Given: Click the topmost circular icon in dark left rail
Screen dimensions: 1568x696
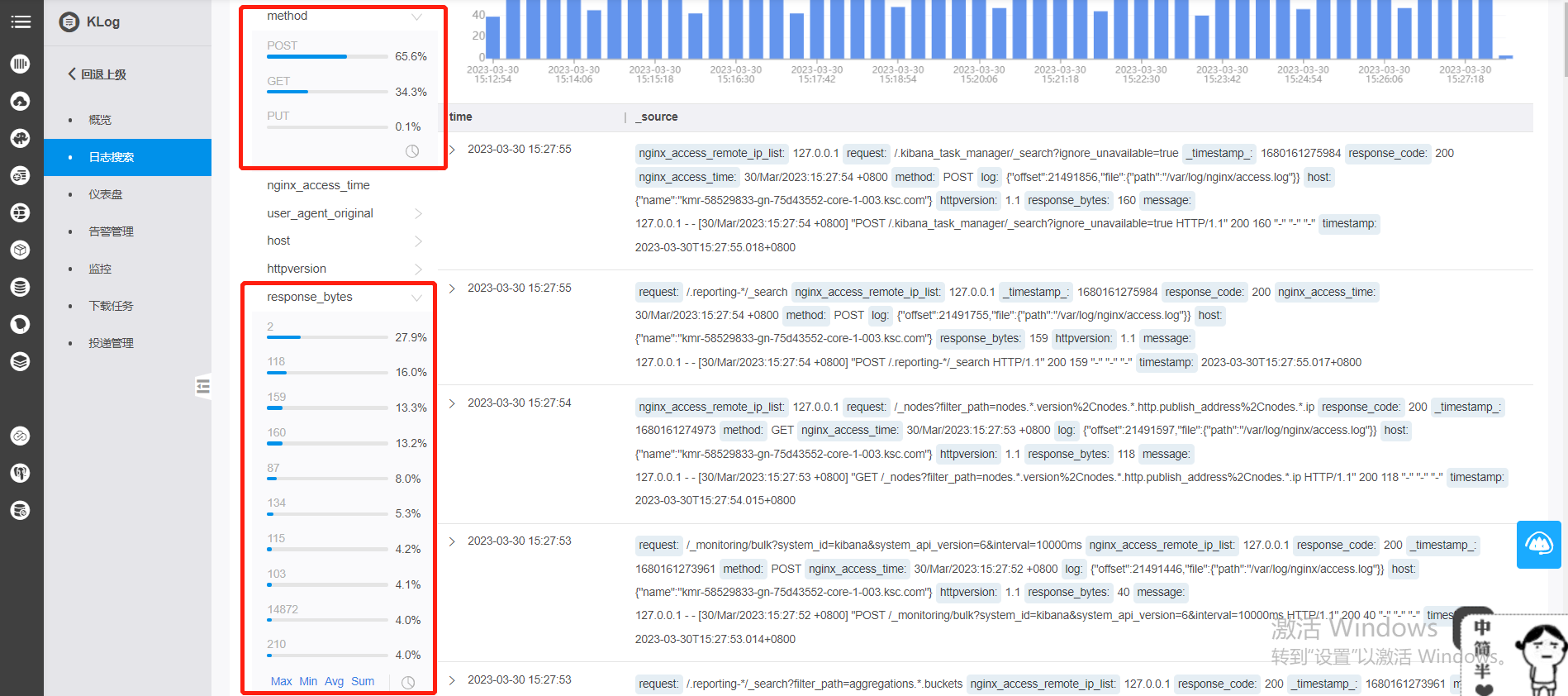Looking at the screenshot, I should tap(21, 64).
